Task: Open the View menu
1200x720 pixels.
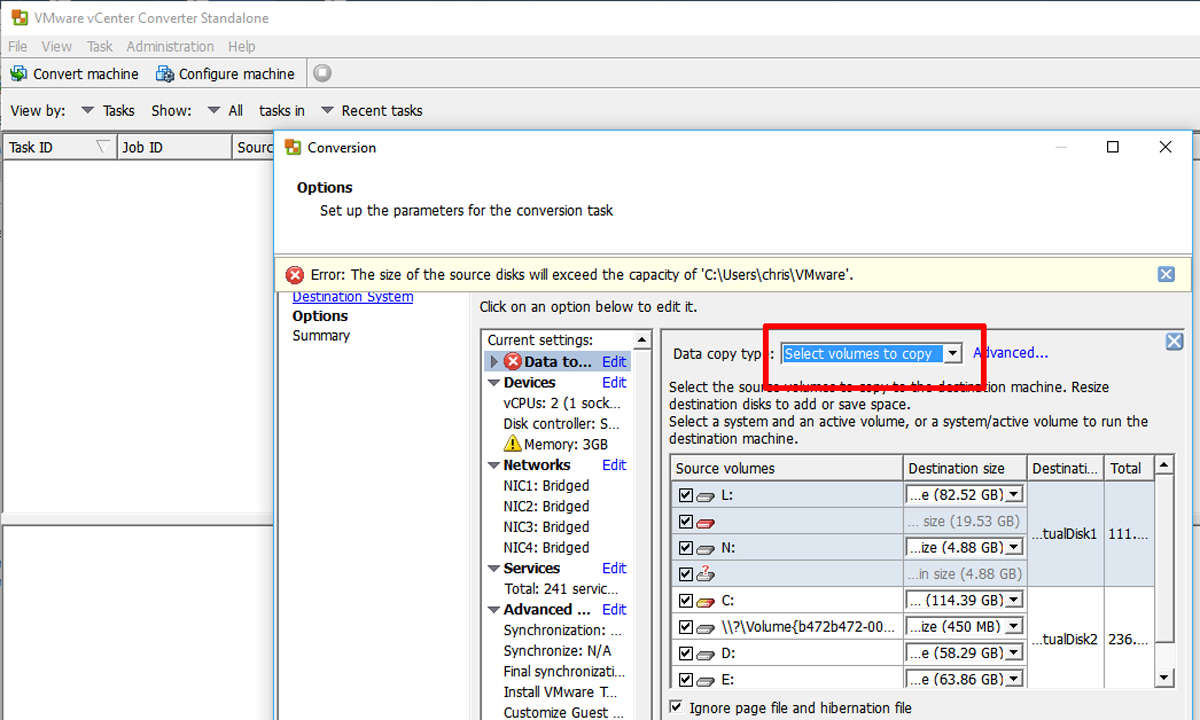Action: point(56,46)
